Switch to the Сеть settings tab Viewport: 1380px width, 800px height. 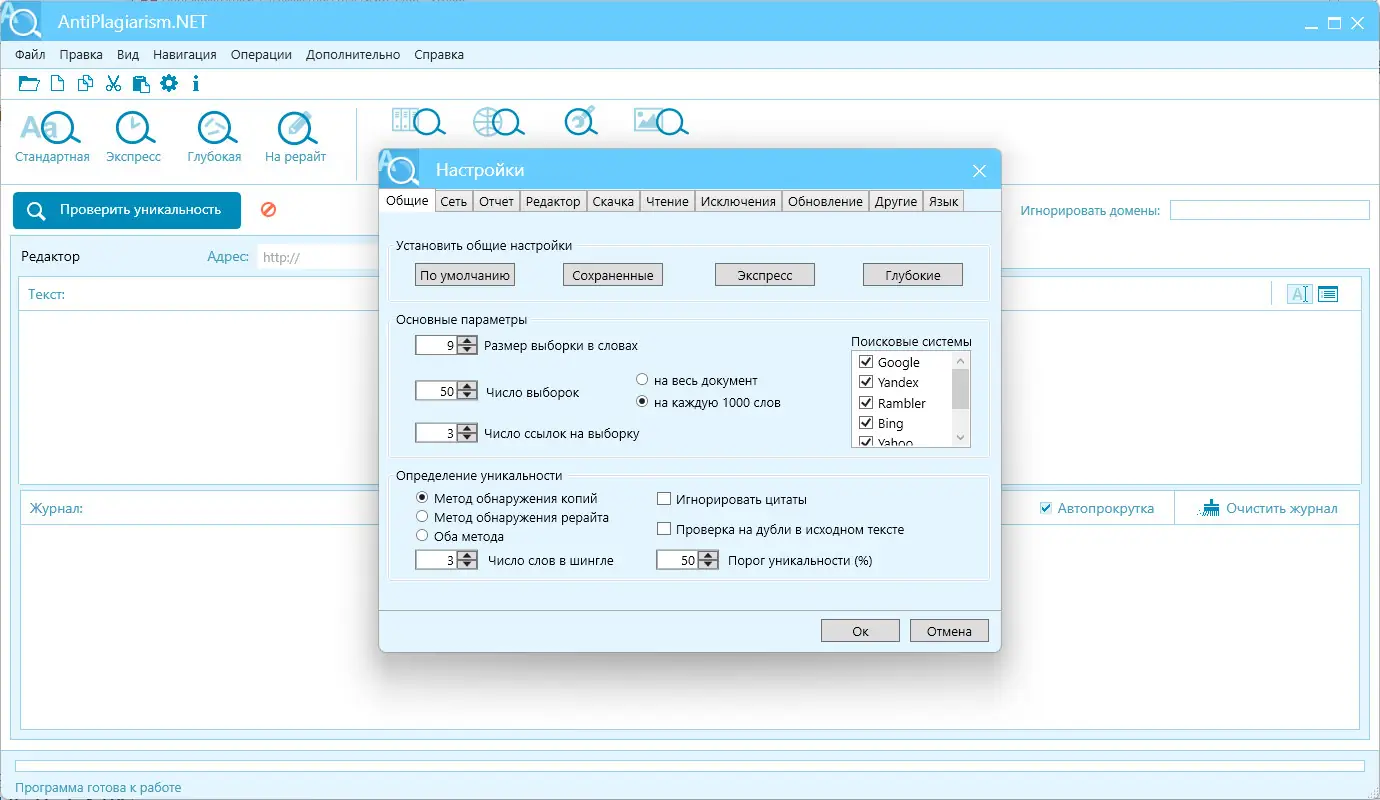click(x=453, y=201)
